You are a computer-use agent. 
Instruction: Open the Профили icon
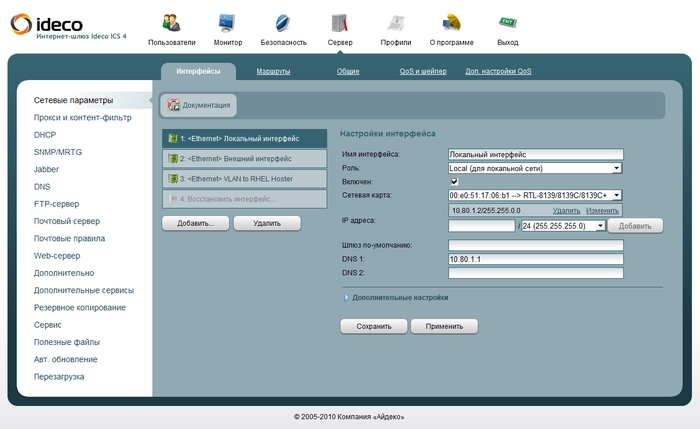pyautogui.click(x=395, y=23)
